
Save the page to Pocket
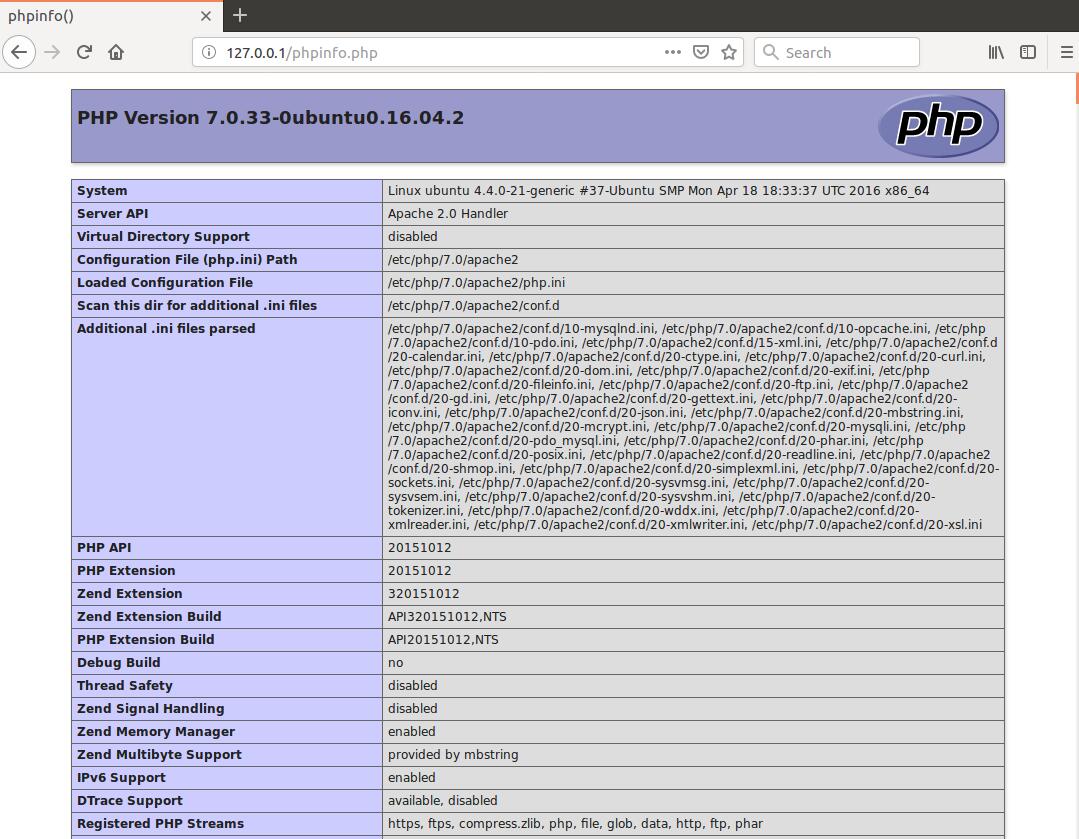[x=701, y=52]
